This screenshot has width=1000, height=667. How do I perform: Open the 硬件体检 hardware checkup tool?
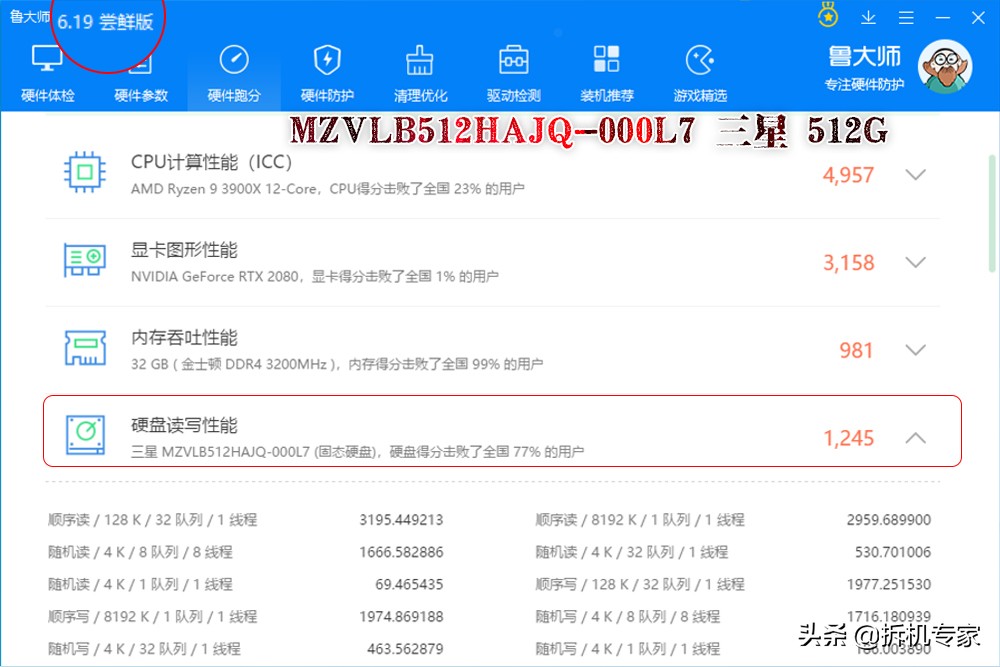tap(45, 72)
